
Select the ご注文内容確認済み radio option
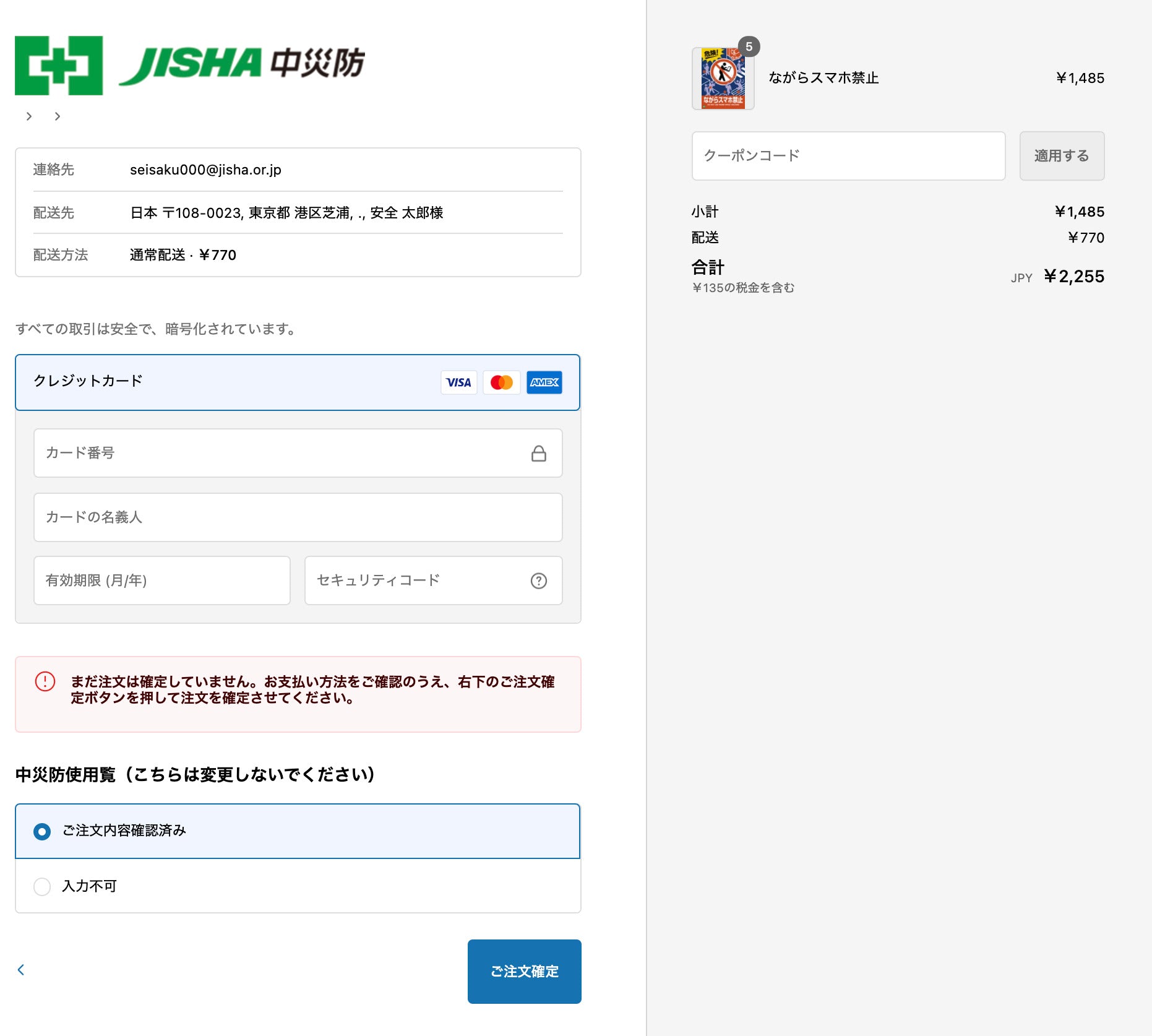[x=42, y=831]
